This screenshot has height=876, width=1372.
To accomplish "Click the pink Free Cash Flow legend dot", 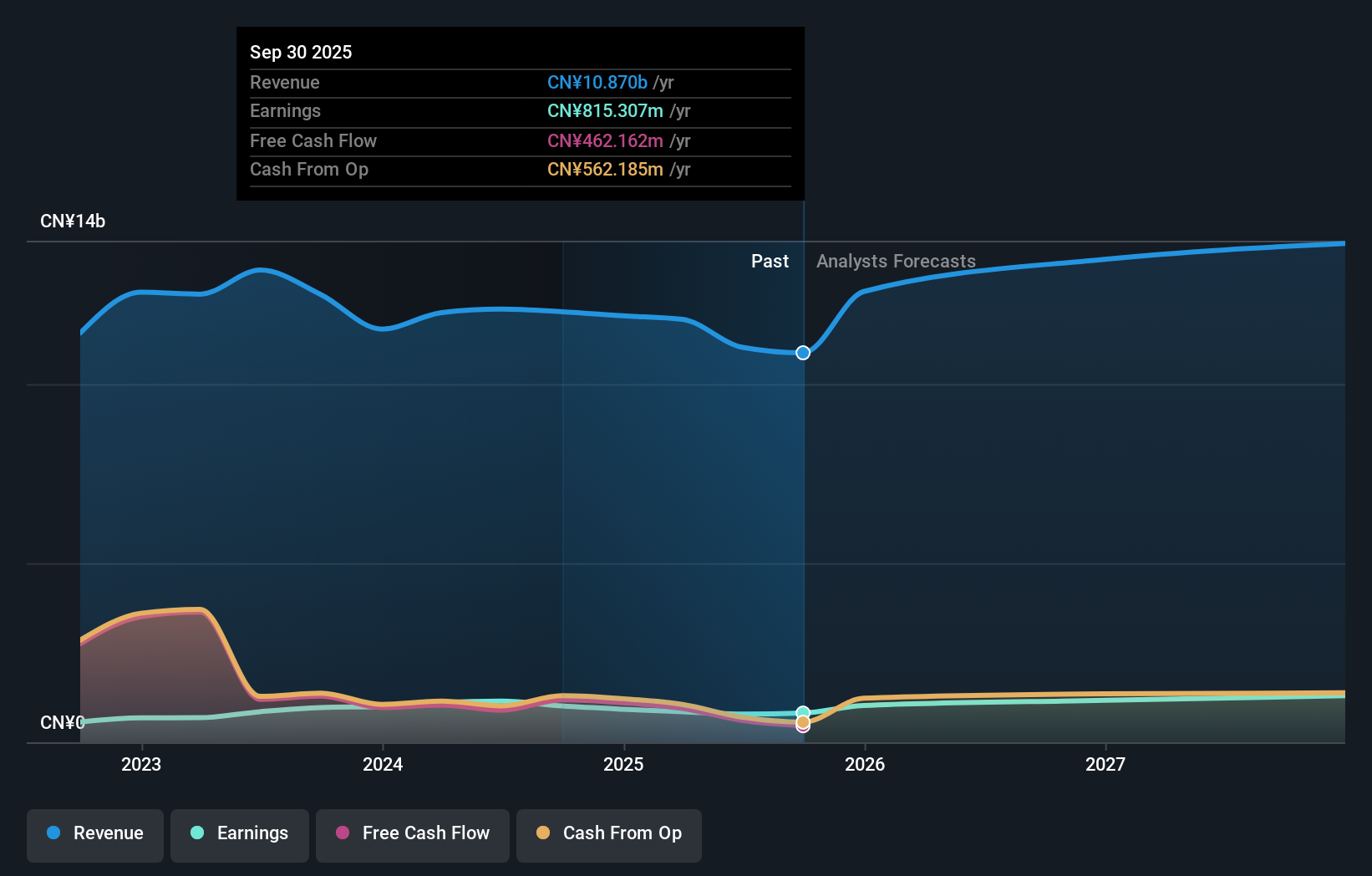I will pyautogui.click(x=342, y=833).
